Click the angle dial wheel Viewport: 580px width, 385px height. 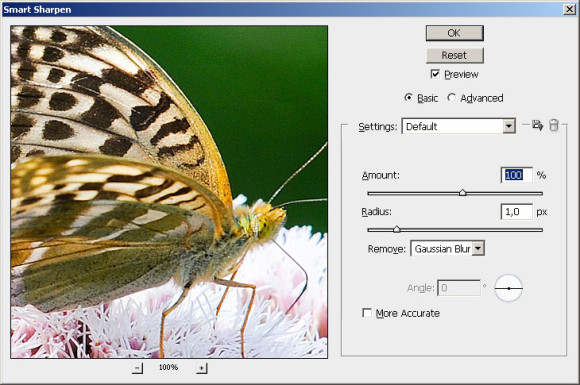tap(509, 288)
